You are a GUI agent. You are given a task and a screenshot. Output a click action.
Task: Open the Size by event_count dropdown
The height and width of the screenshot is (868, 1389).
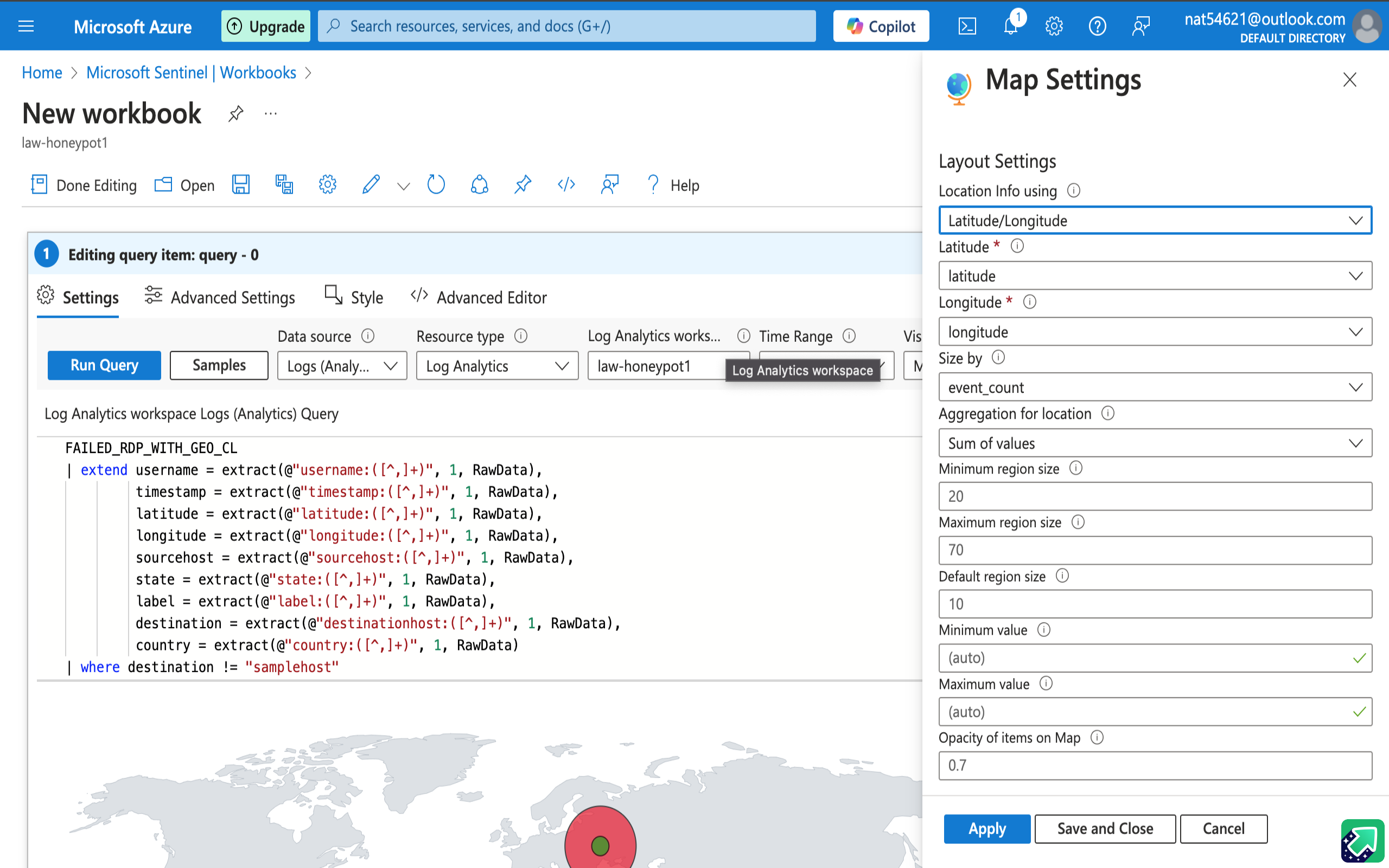point(1155,387)
